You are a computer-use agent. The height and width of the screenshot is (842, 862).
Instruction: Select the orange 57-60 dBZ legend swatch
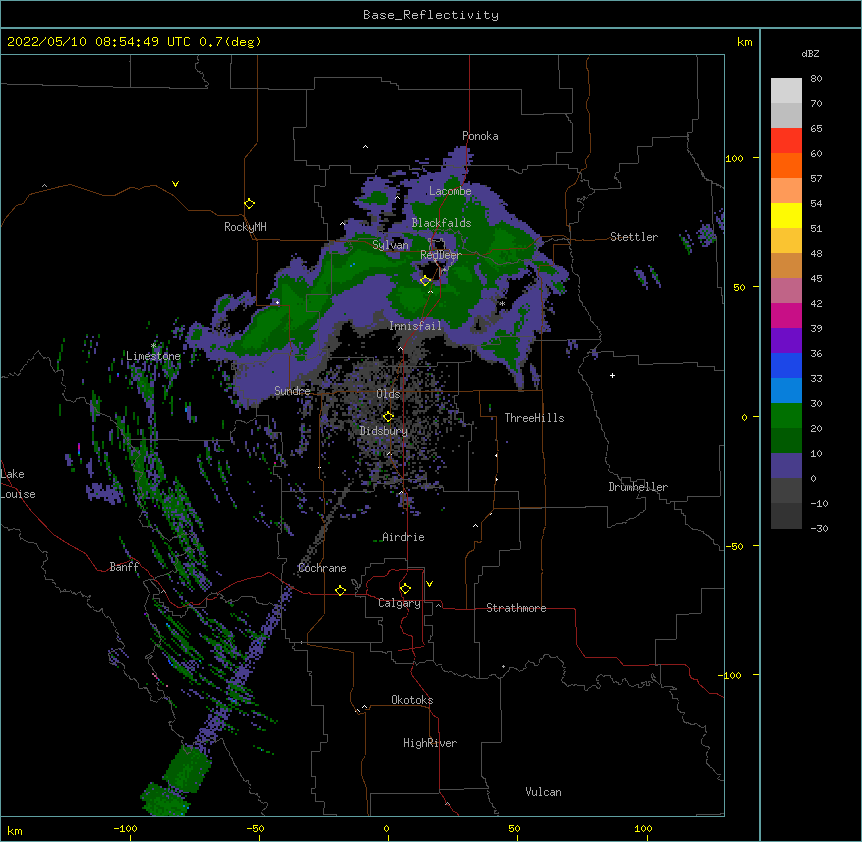786,165
